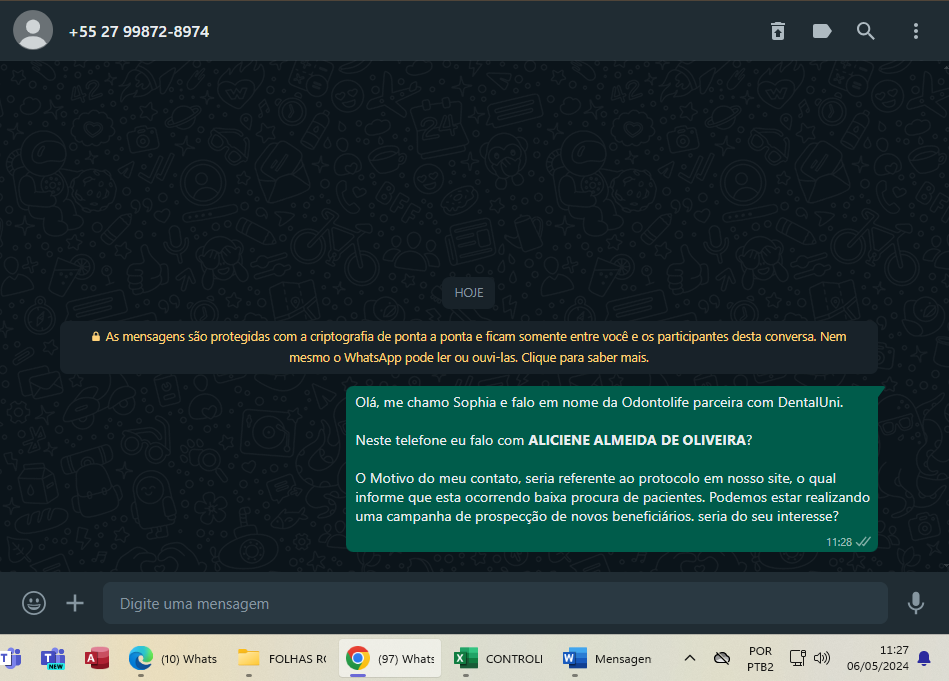The height and width of the screenshot is (681, 949).
Task: Click the 11:28 message timestamp
Action: (x=838, y=542)
